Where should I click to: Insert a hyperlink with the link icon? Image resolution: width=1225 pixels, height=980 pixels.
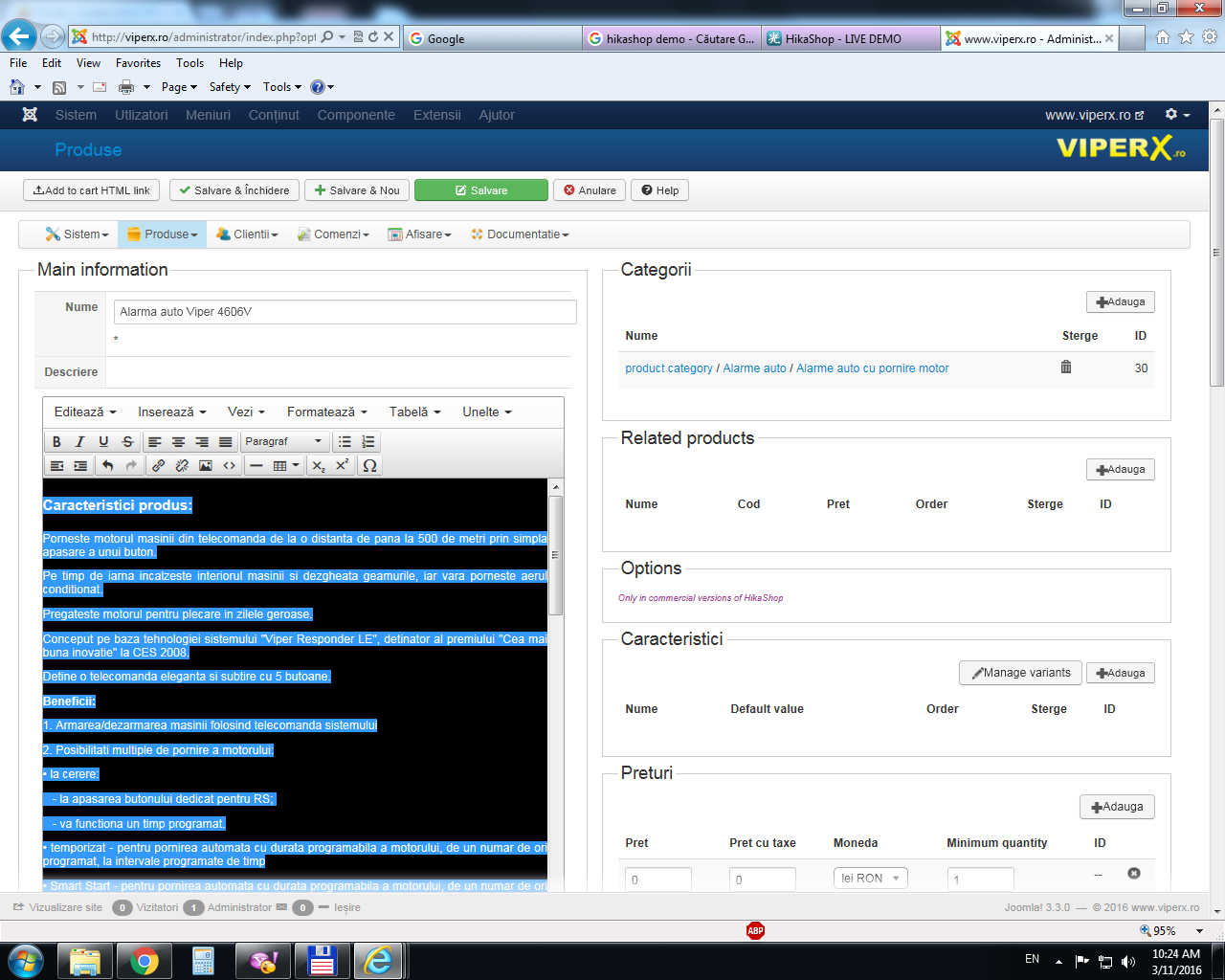pos(159,465)
